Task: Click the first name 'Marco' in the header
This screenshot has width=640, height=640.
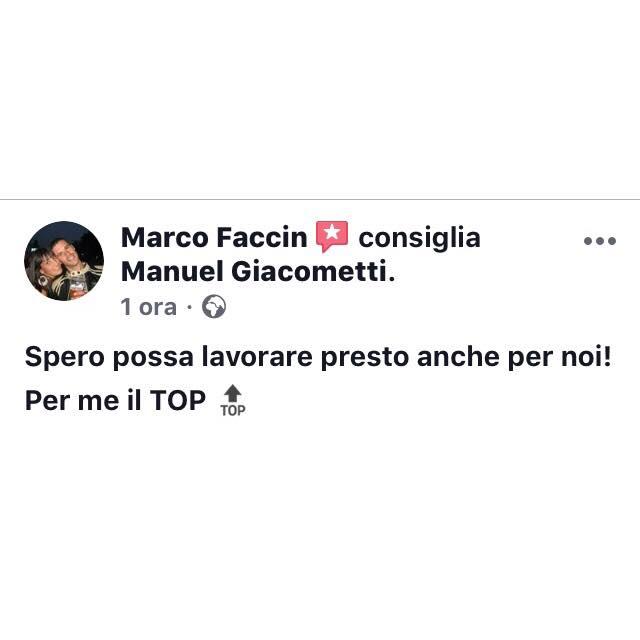Action: point(165,237)
